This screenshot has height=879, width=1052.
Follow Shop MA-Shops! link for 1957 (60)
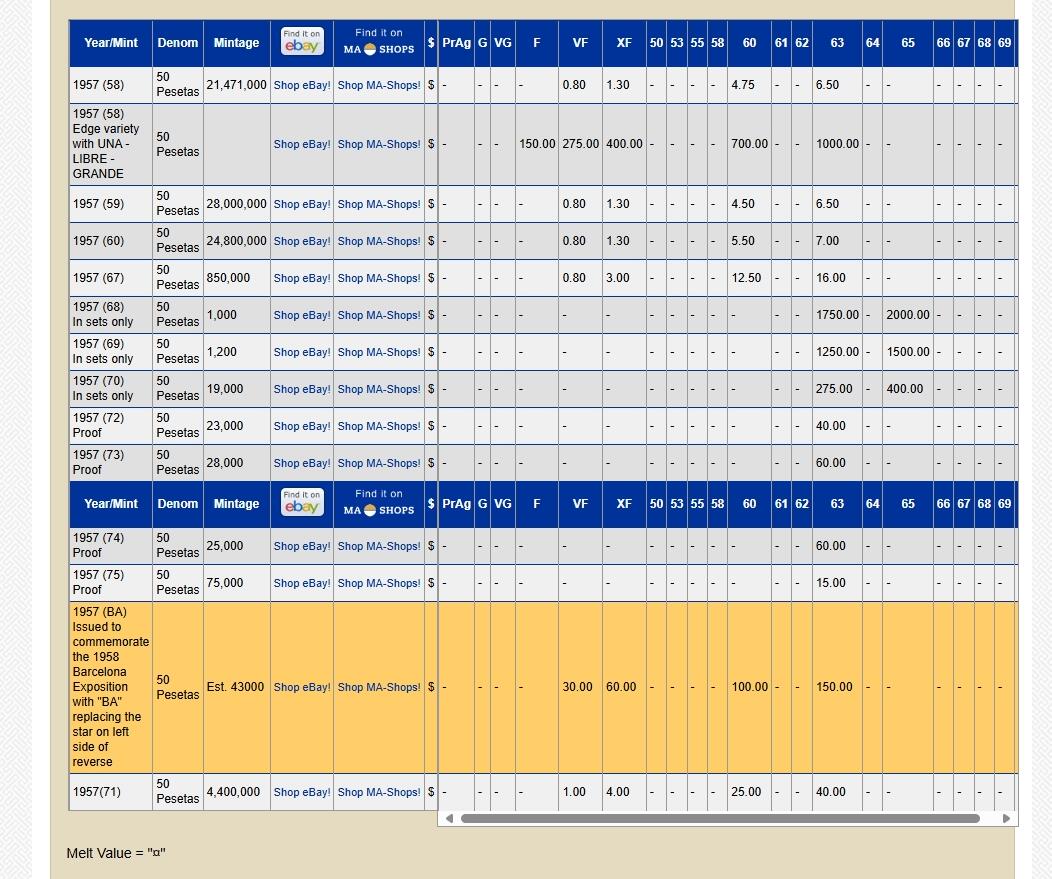379,241
